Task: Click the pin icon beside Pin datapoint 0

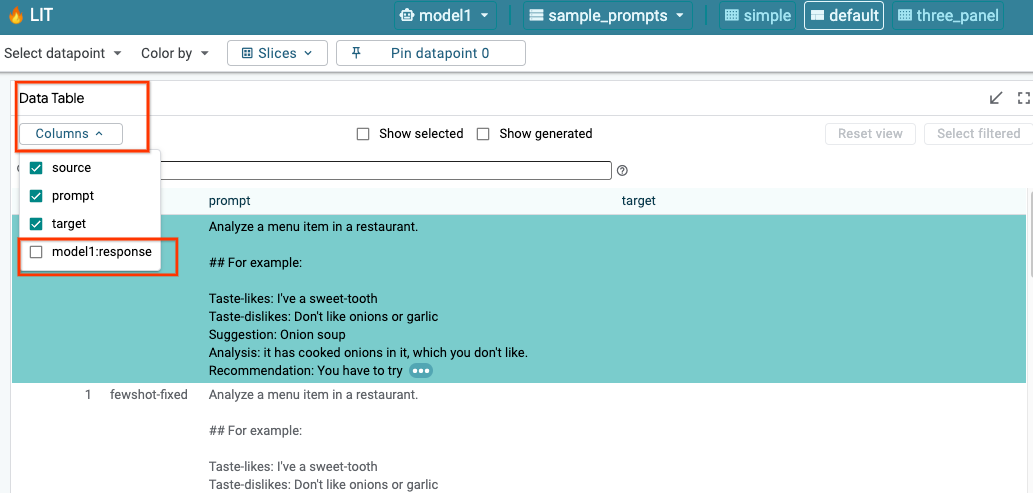Action: tap(356, 53)
